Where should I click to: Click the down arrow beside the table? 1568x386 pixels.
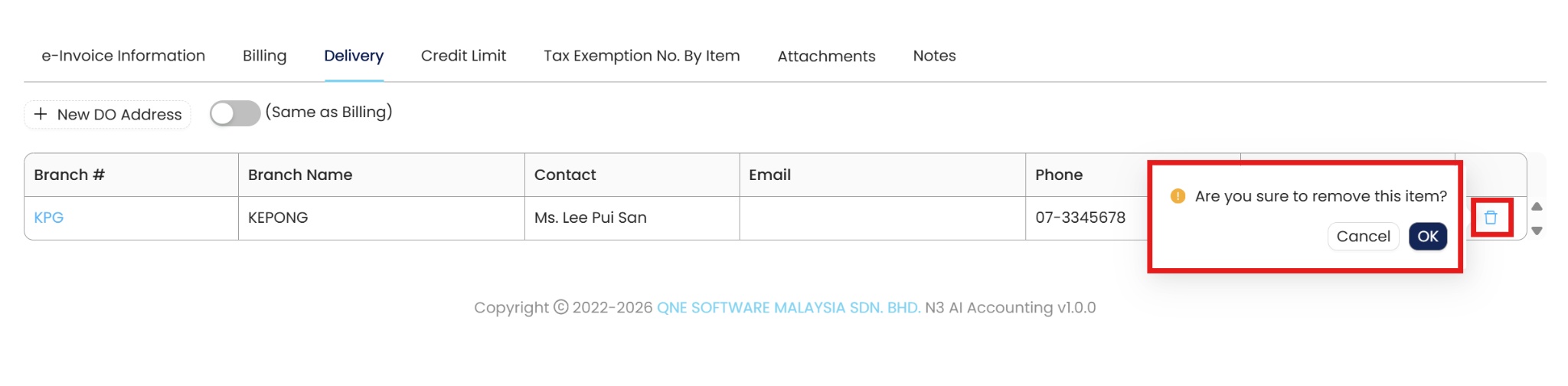[x=1537, y=231]
